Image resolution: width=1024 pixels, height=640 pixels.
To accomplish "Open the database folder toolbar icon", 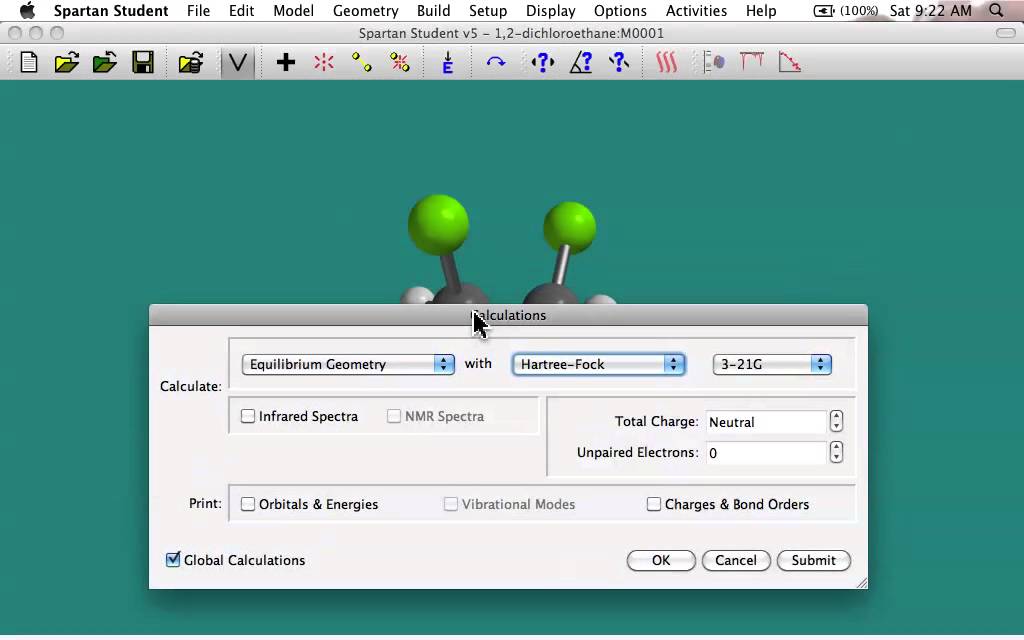I will [191, 63].
